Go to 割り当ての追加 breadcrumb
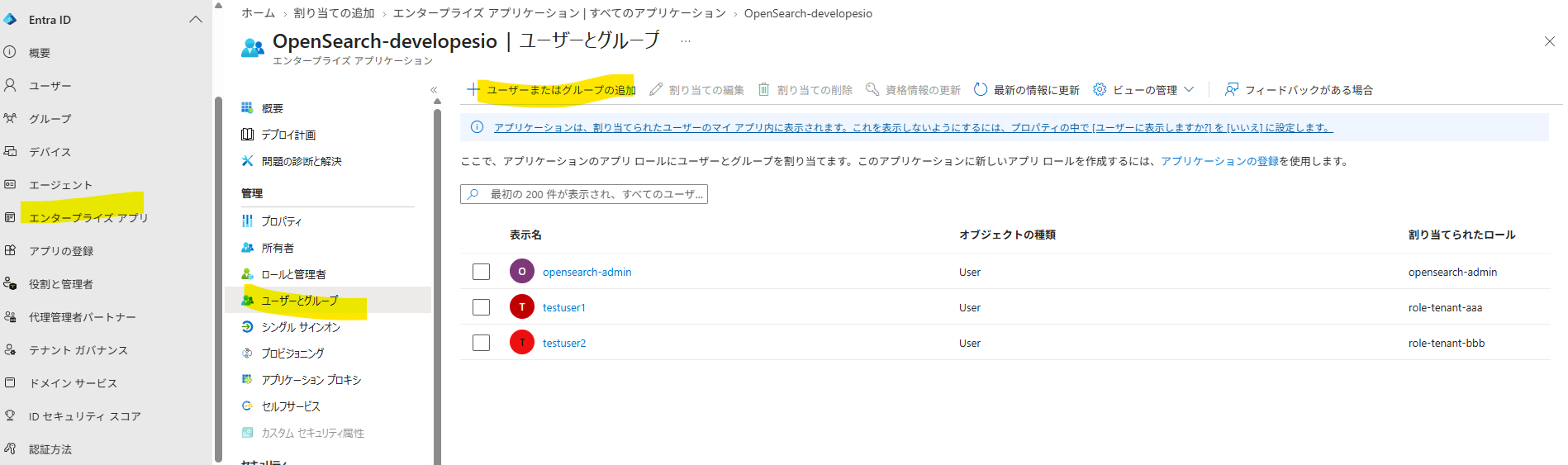1568x465 pixels. pyautogui.click(x=334, y=13)
